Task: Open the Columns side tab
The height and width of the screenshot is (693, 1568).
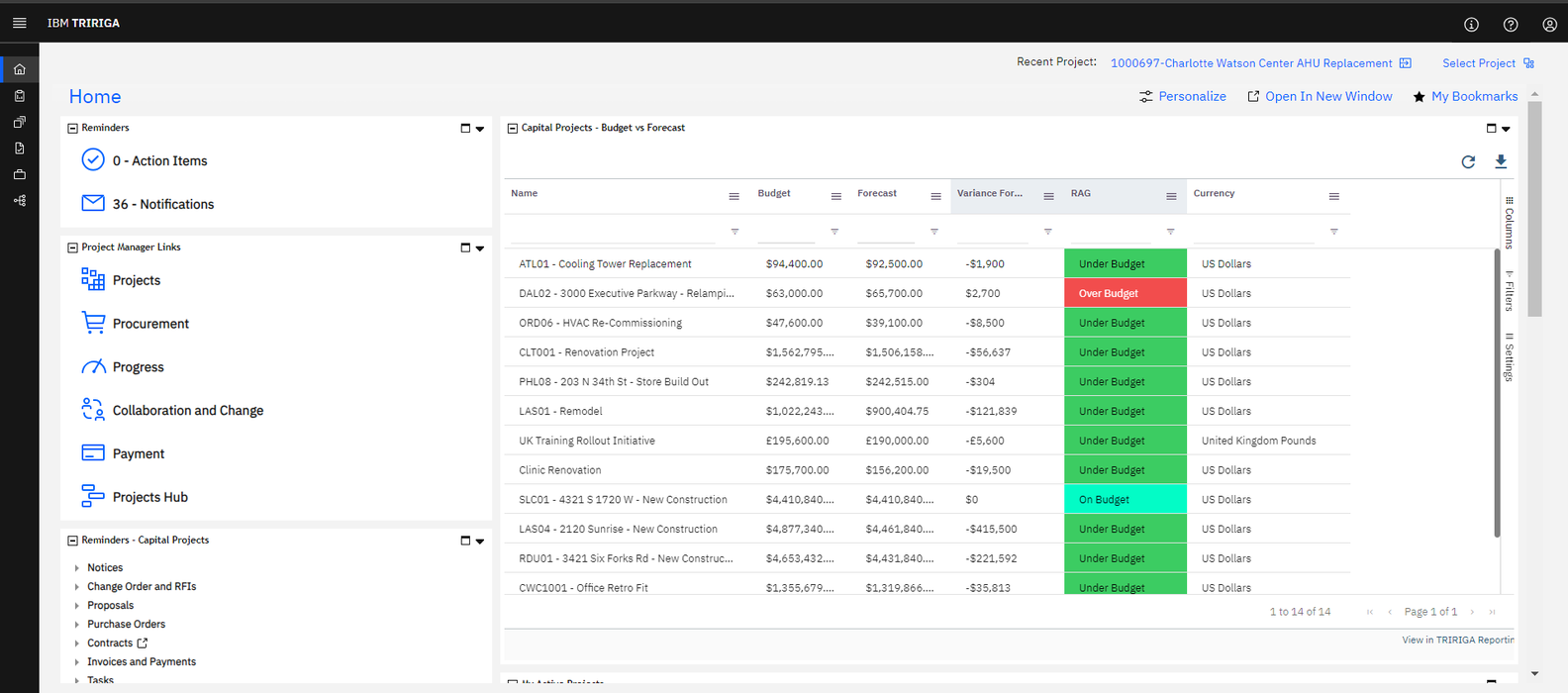Action: tap(1509, 223)
